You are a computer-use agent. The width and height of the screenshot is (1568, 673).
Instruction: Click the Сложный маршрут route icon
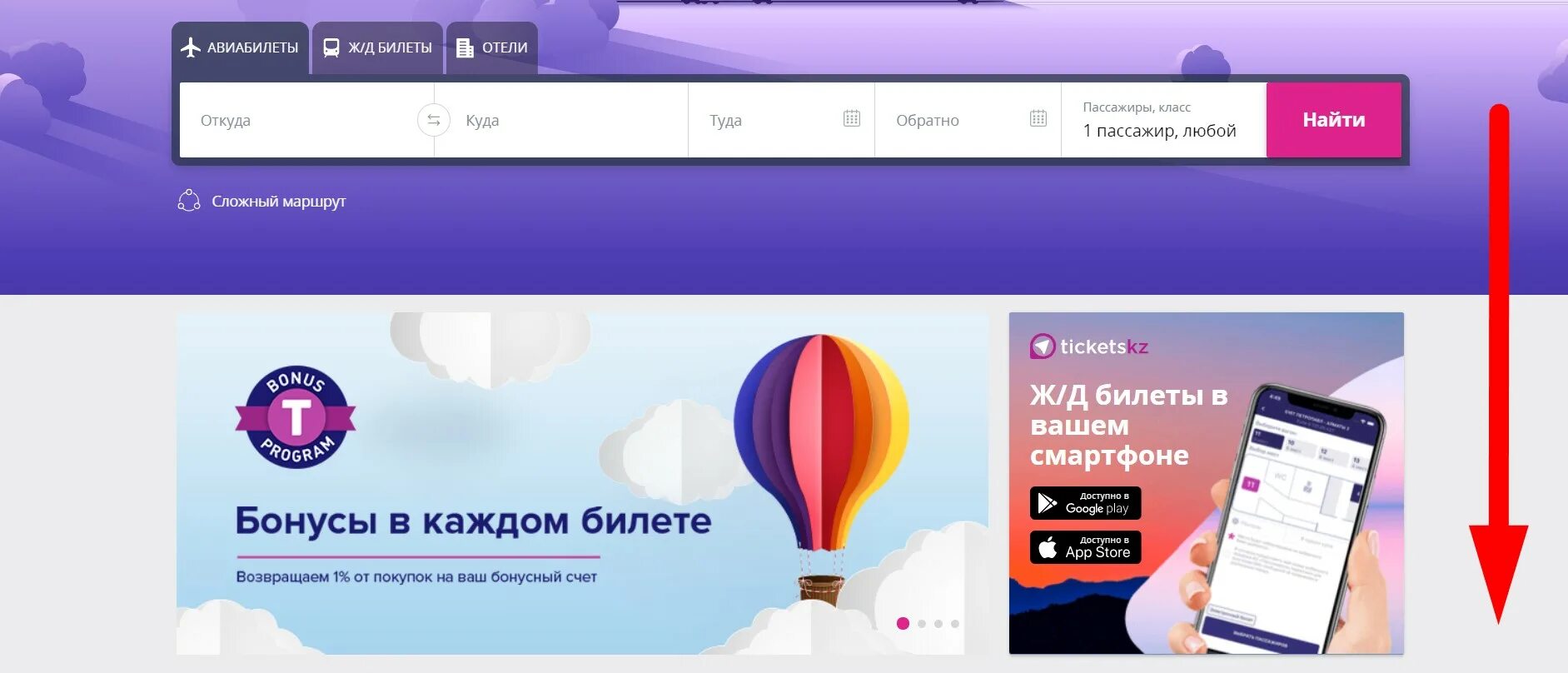pos(189,201)
